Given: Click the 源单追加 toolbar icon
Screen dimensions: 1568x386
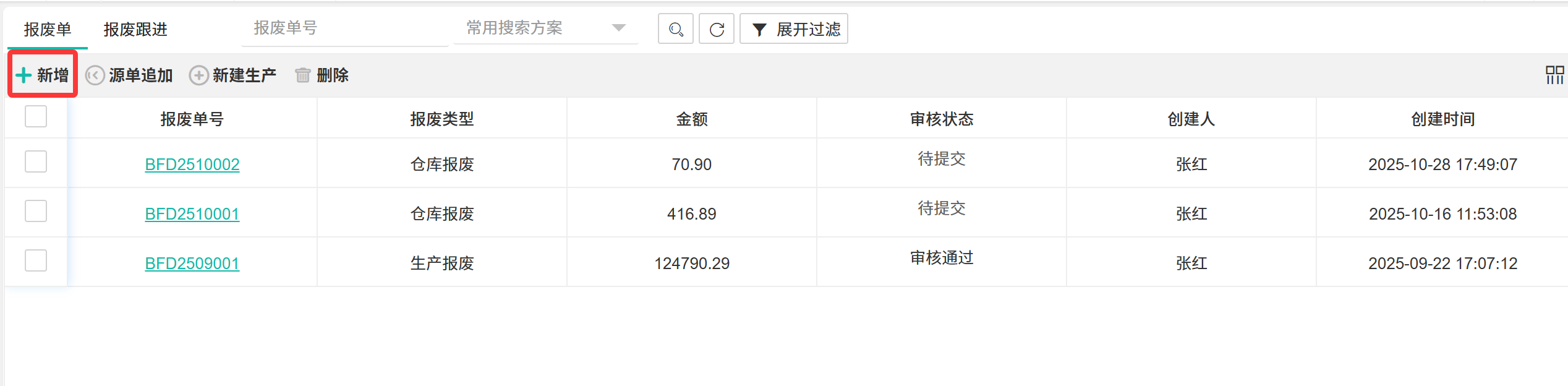Looking at the screenshot, I should pos(95,75).
